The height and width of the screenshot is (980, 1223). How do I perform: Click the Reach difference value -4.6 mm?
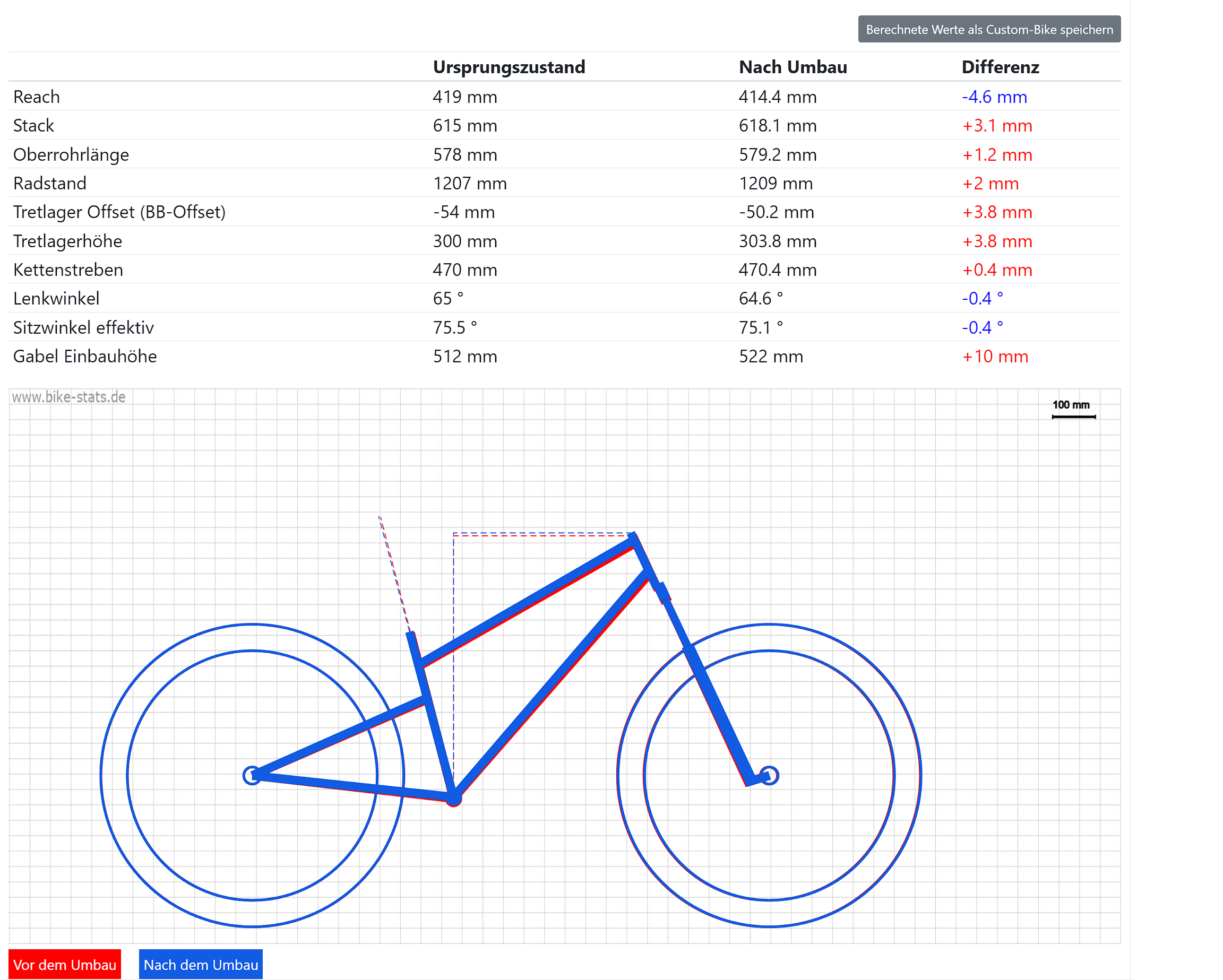coord(994,97)
